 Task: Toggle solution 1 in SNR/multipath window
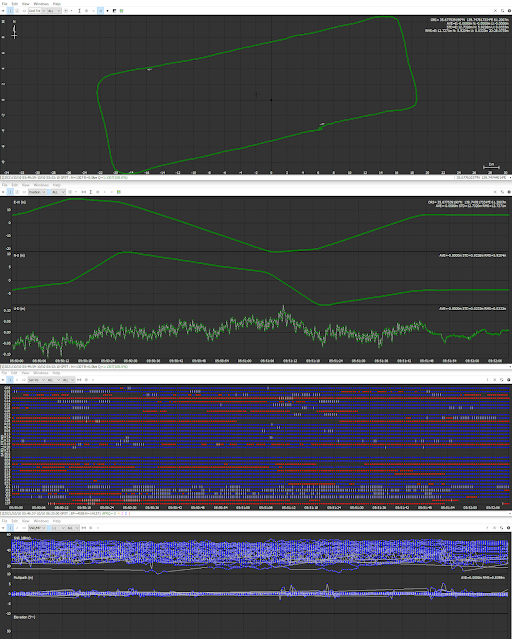[10, 528]
